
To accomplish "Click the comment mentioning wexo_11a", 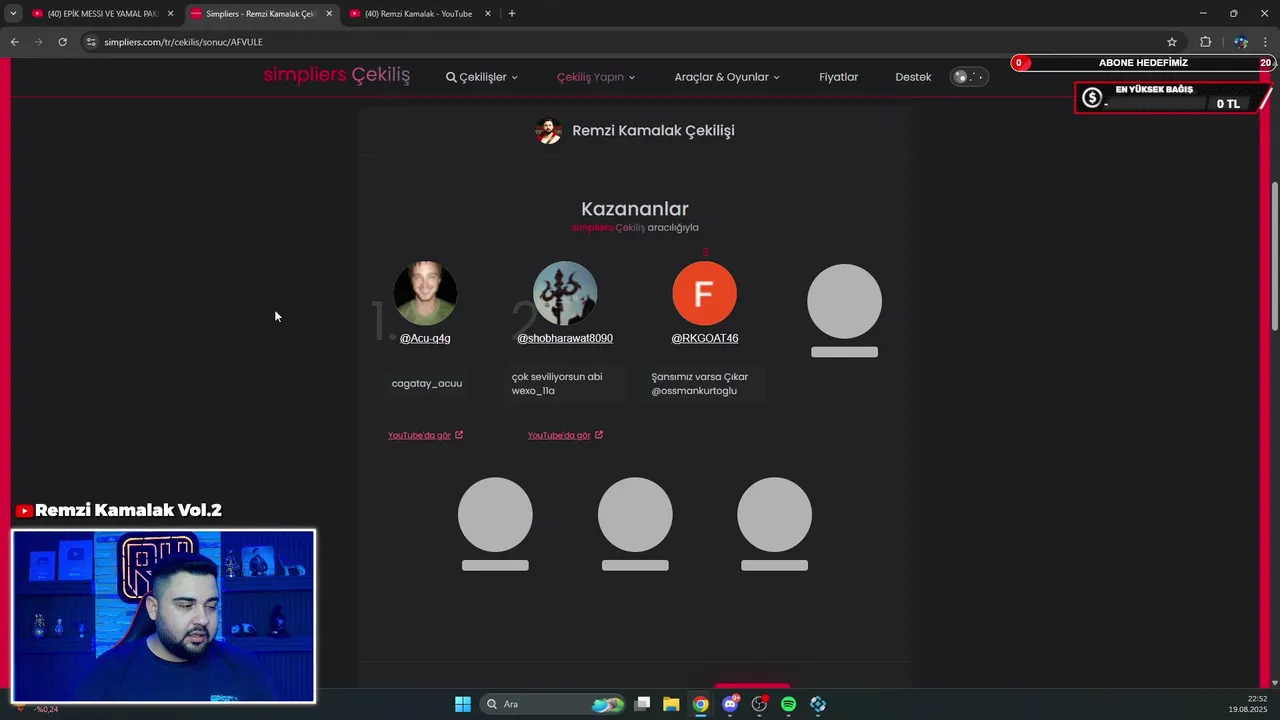I will click(x=557, y=384).
